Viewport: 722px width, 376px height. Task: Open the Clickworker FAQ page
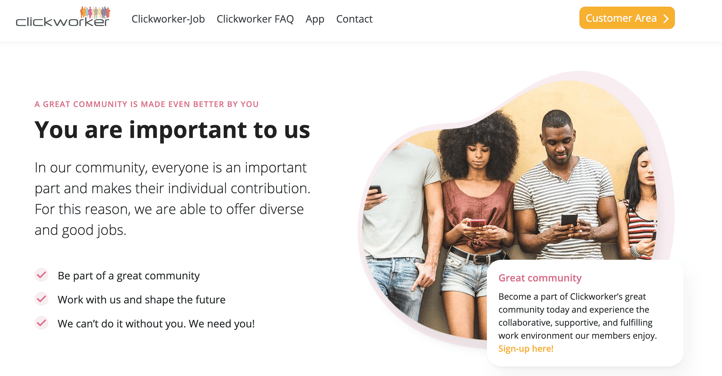tap(255, 19)
